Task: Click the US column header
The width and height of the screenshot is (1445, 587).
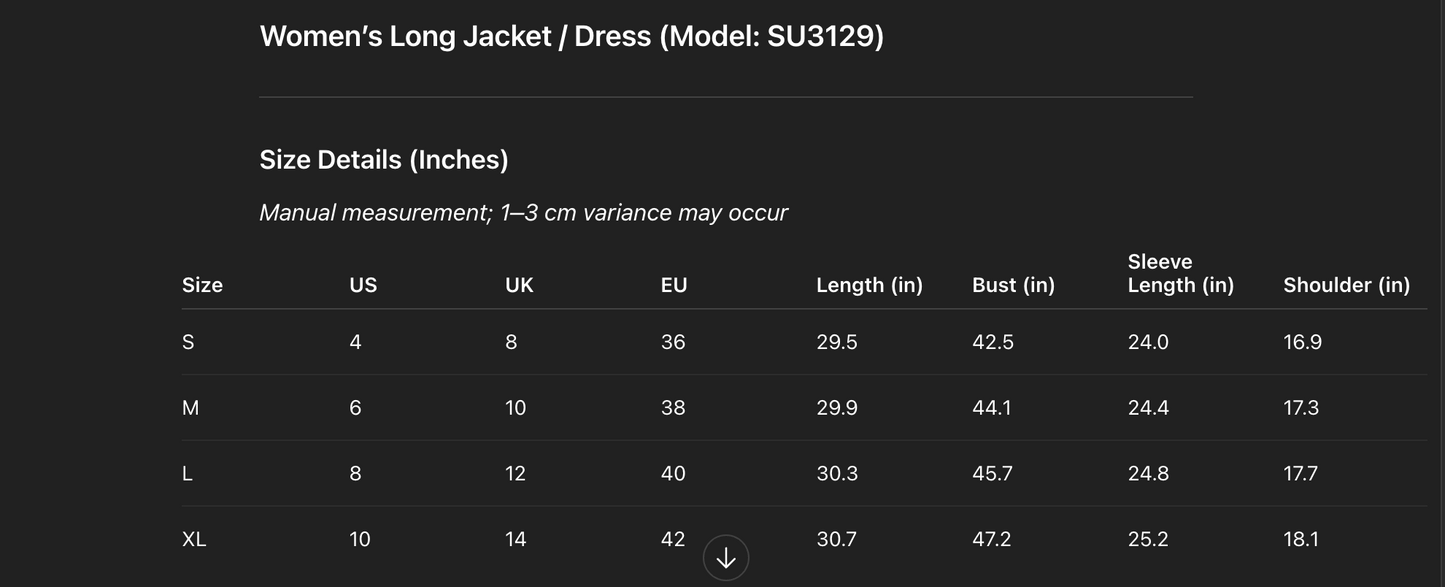Action: click(x=363, y=283)
